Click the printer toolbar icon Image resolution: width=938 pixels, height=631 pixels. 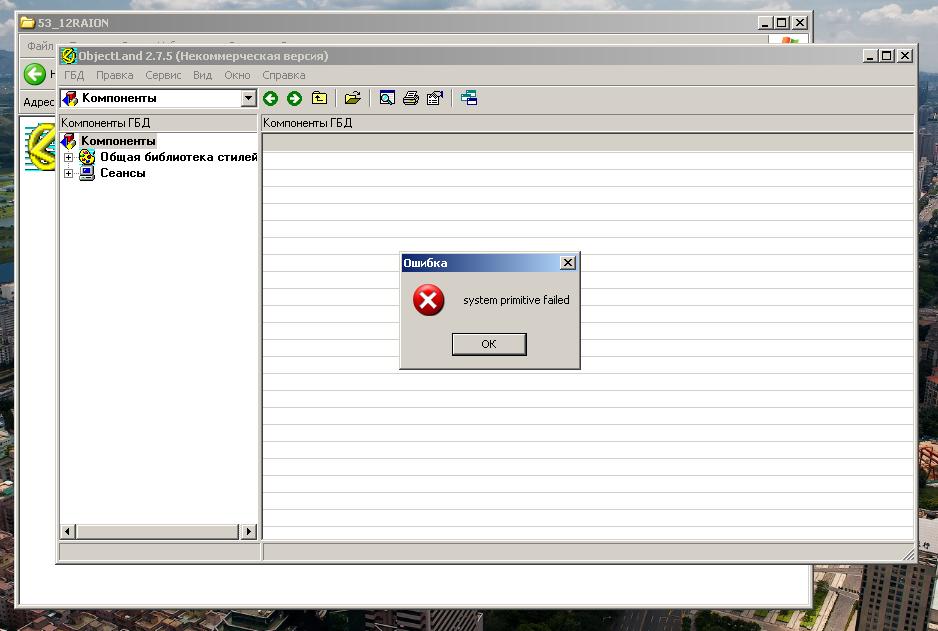tap(410, 98)
